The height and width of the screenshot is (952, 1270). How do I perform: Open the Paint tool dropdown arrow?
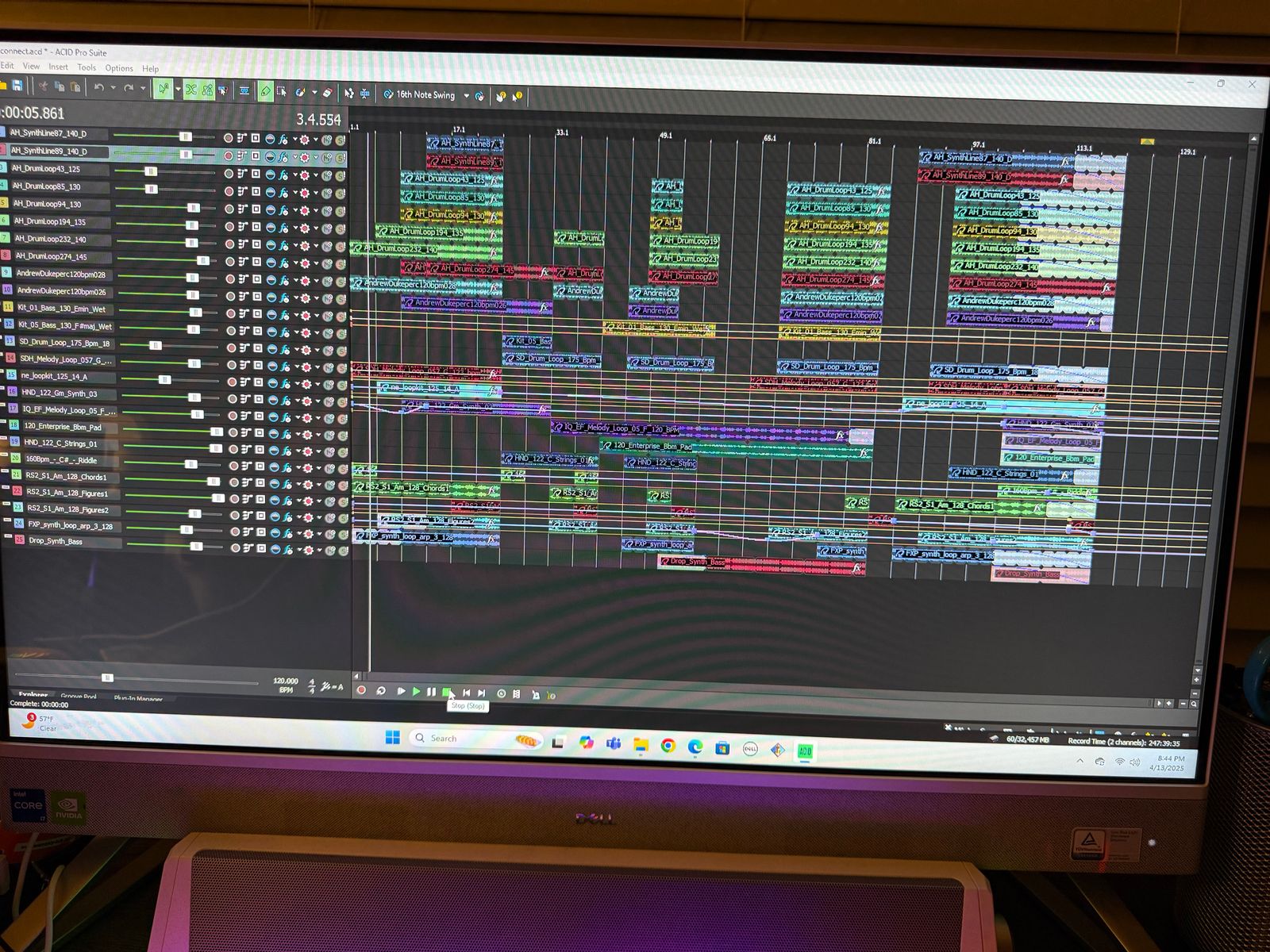point(314,92)
